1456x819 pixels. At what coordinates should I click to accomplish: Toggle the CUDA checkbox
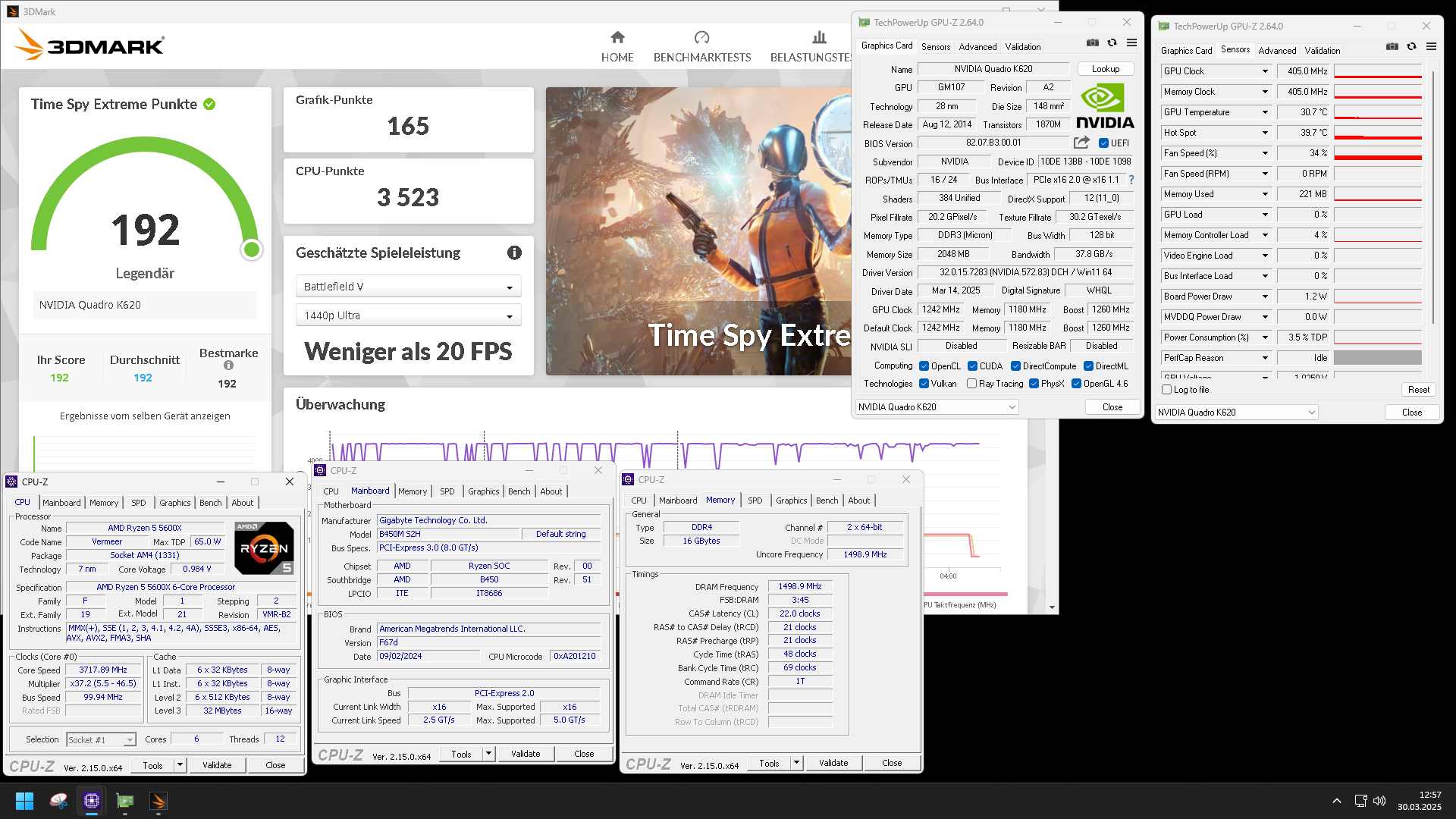(972, 366)
